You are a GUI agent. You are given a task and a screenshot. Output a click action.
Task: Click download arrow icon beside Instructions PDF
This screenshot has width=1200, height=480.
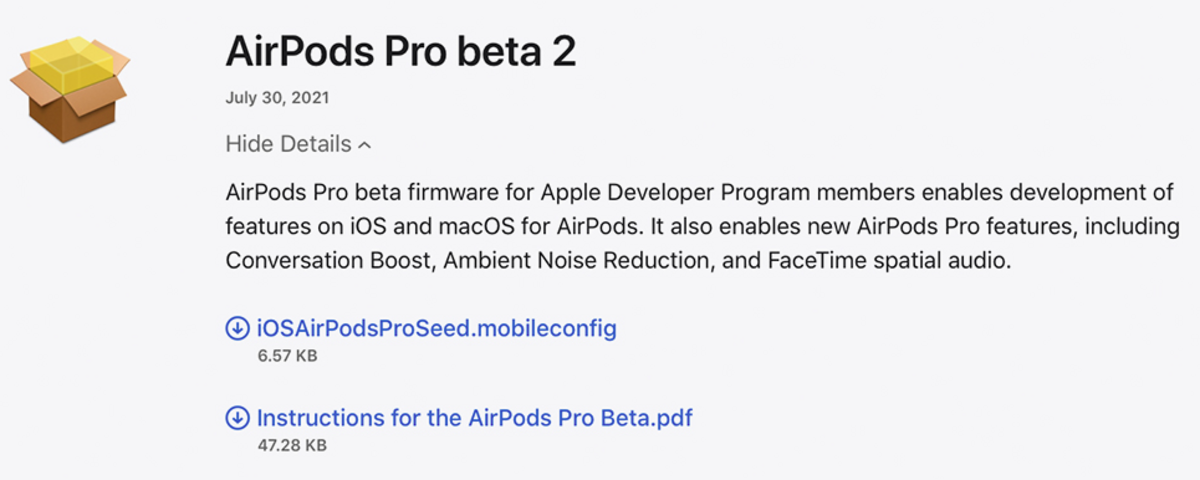point(237,417)
